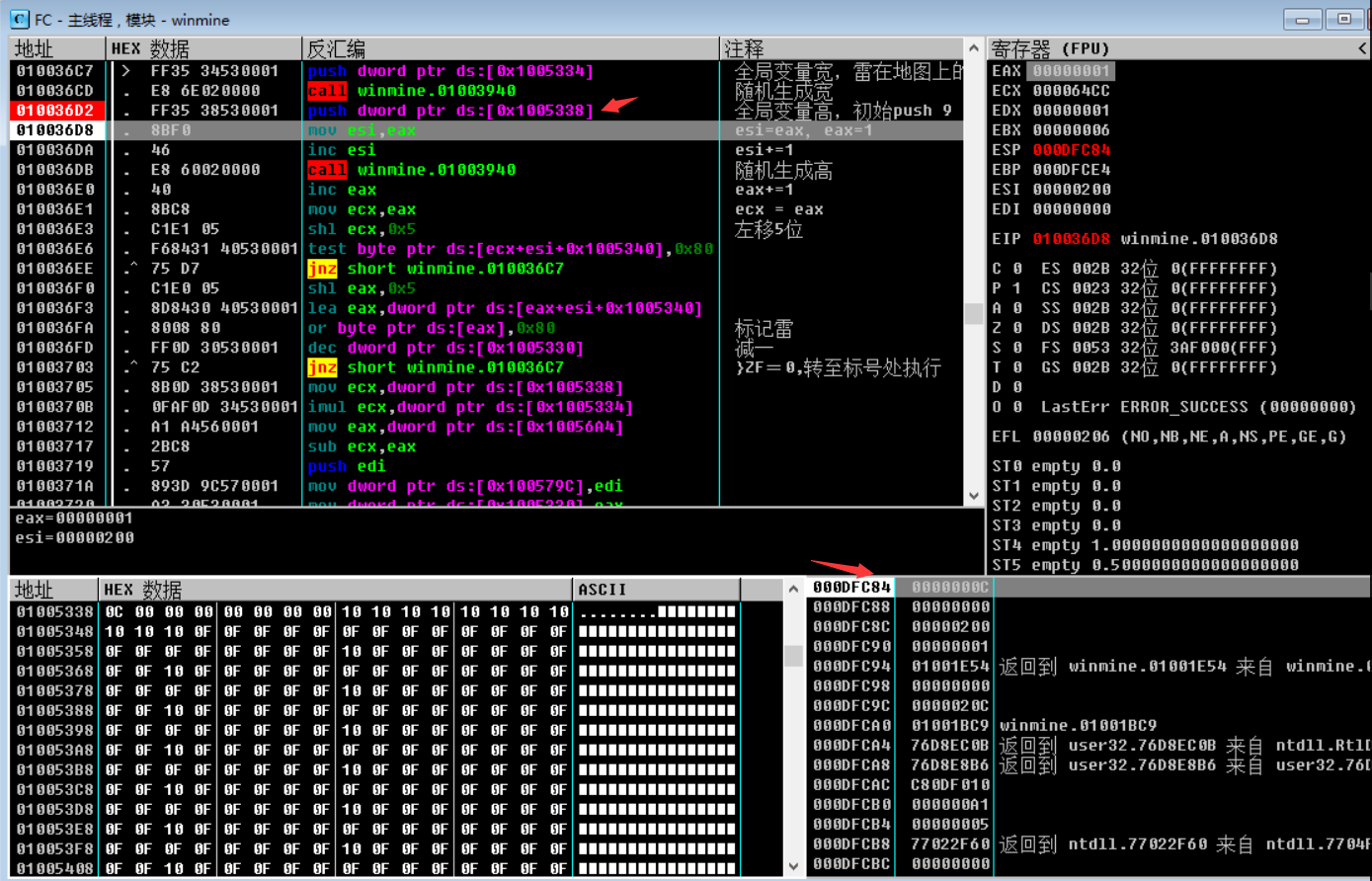
Task: Collapse registers pane with the < arrow
Action: click(x=1362, y=48)
